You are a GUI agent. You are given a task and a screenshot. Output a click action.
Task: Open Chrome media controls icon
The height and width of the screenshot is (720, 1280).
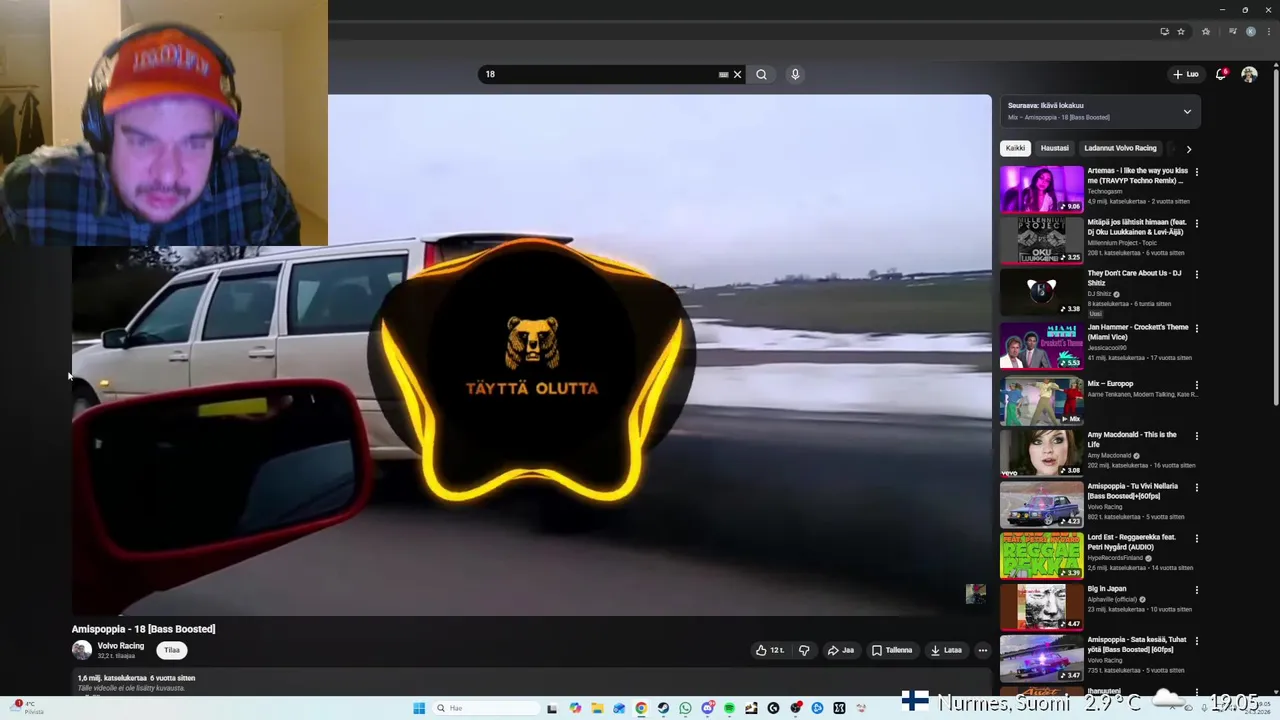point(1233,31)
